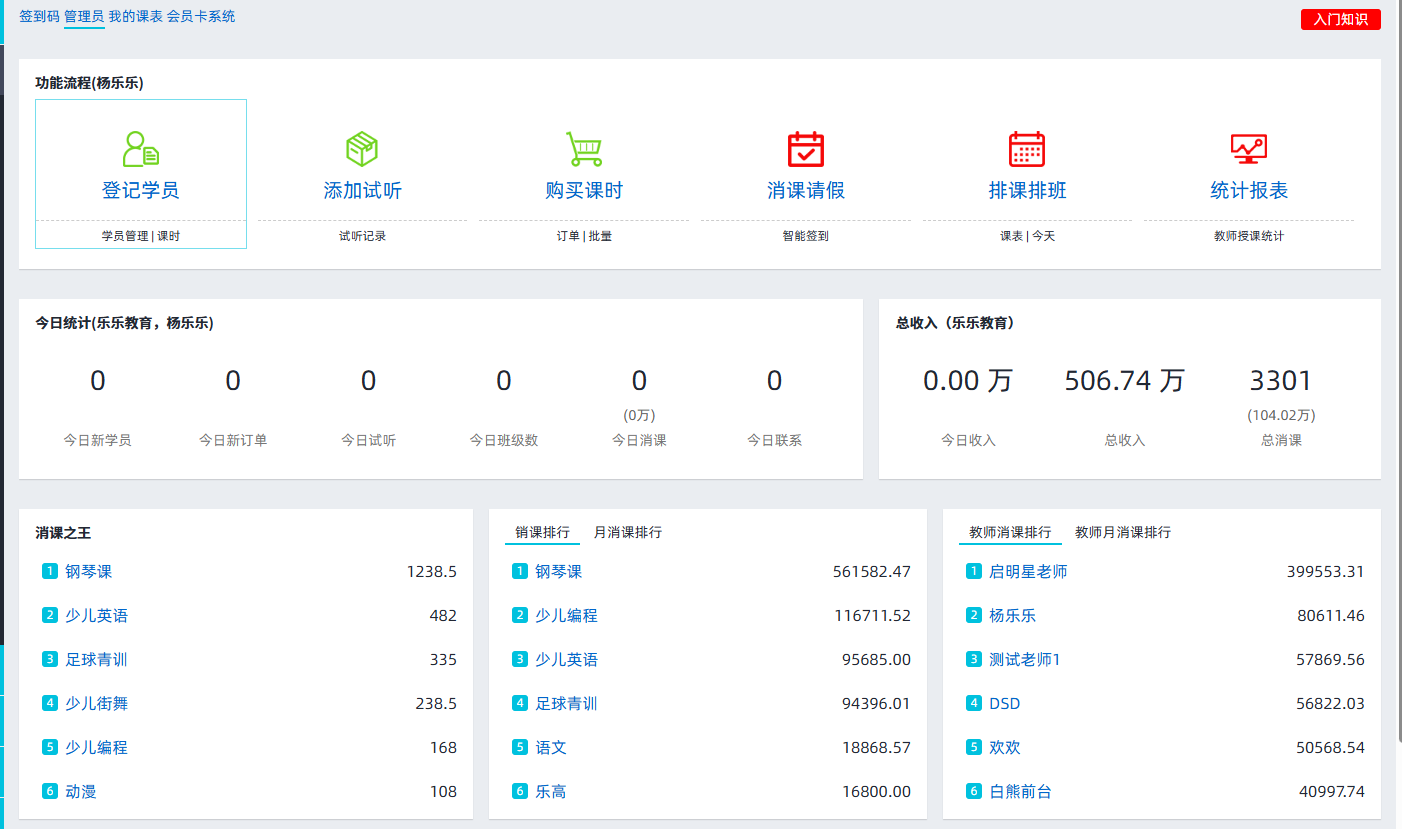Open teacher 欢欢 link
The width and height of the screenshot is (1402, 829).
pos(1005,747)
